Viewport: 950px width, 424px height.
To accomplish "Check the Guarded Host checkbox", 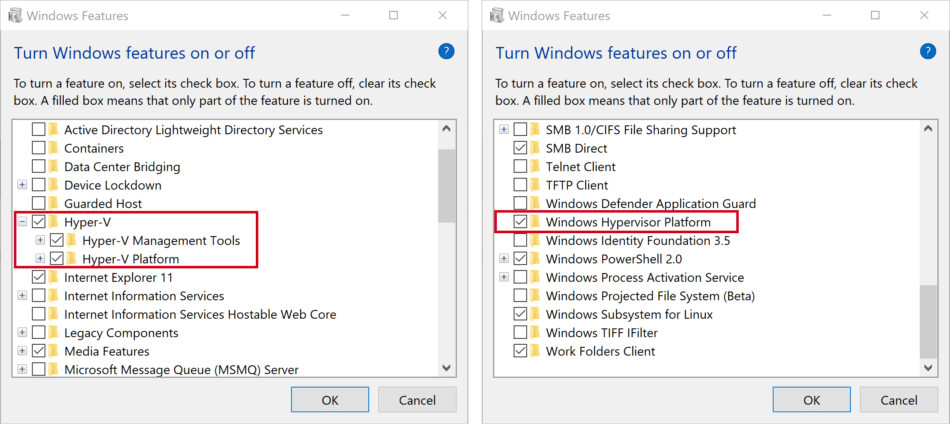I will pyautogui.click(x=38, y=204).
